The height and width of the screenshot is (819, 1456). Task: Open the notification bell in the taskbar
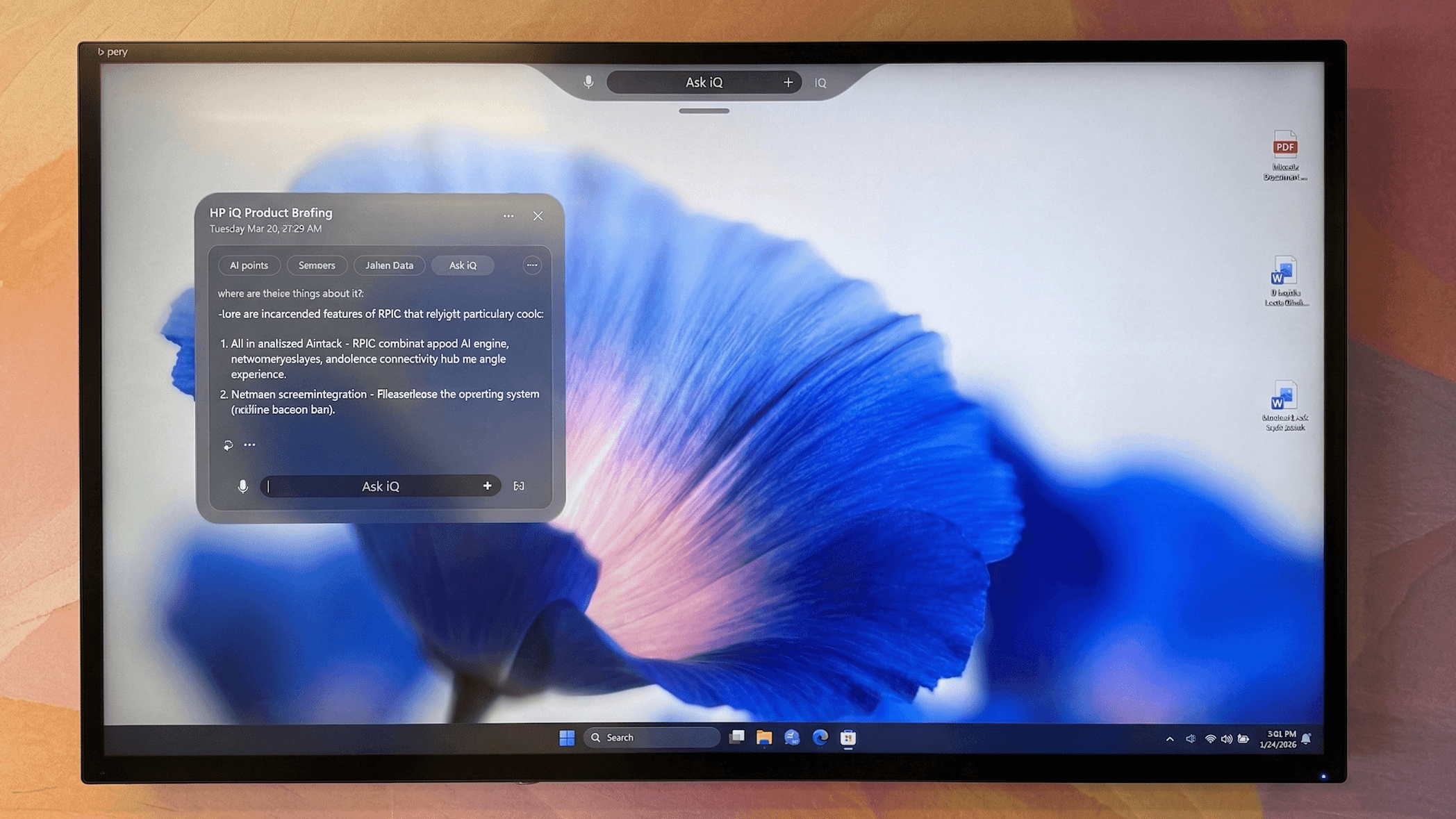click(1307, 739)
